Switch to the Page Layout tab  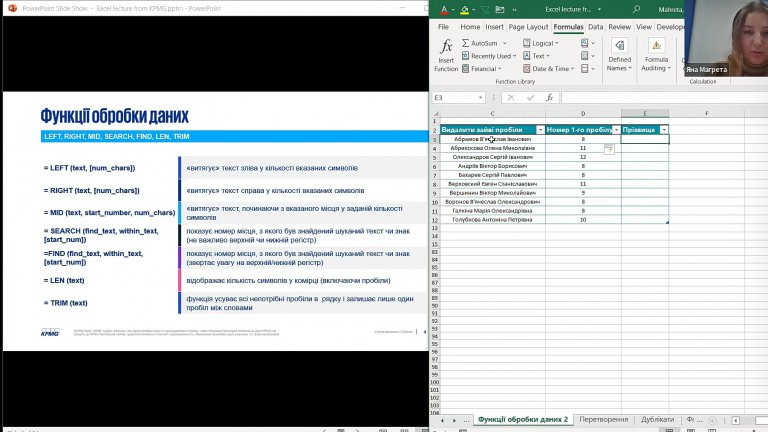(x=528, y=27)
